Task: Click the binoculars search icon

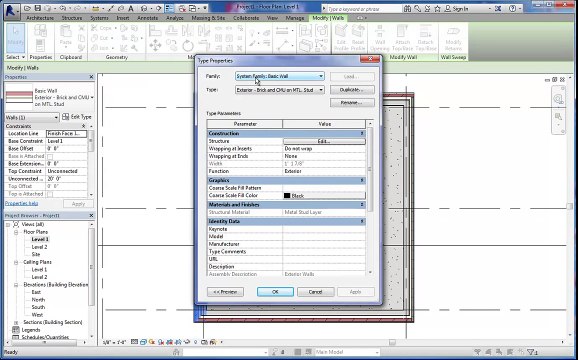Action: tap(407, 8)
